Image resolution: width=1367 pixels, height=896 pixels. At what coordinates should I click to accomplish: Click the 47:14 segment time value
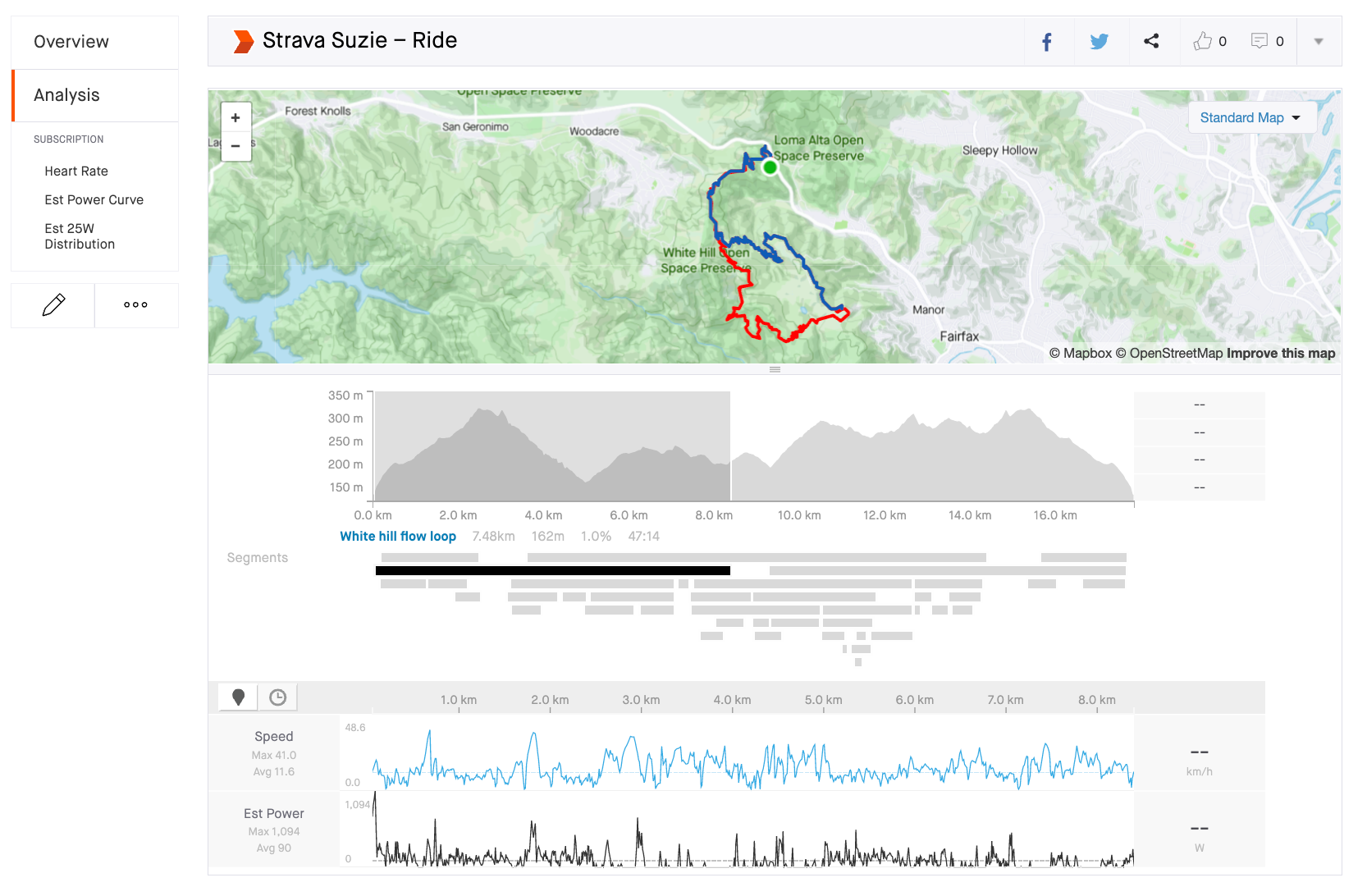(644, 537)
